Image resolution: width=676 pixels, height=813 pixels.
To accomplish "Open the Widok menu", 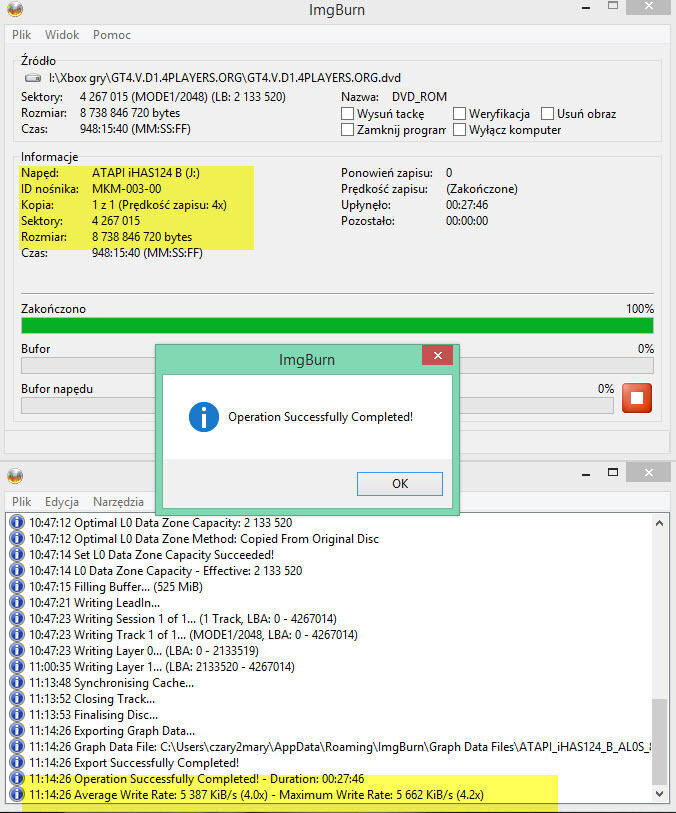I will 62,35.
